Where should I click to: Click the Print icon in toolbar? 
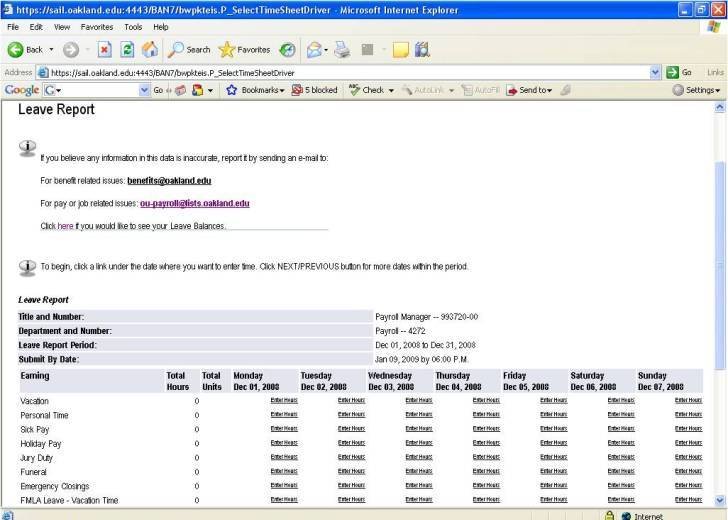pos(342,49)
